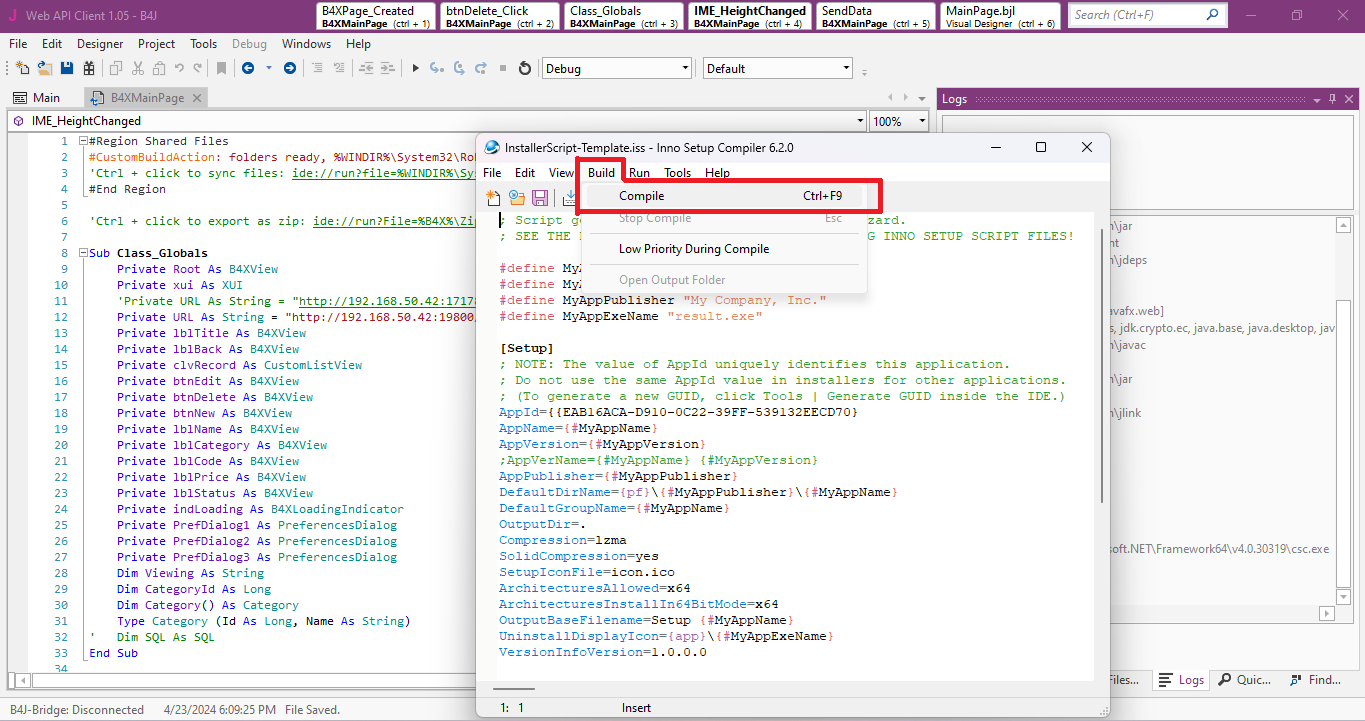Viewport: 1365px width, 721px height.
Task: Click the Open file icon in Inno Setup
Action: click(517, 198)
